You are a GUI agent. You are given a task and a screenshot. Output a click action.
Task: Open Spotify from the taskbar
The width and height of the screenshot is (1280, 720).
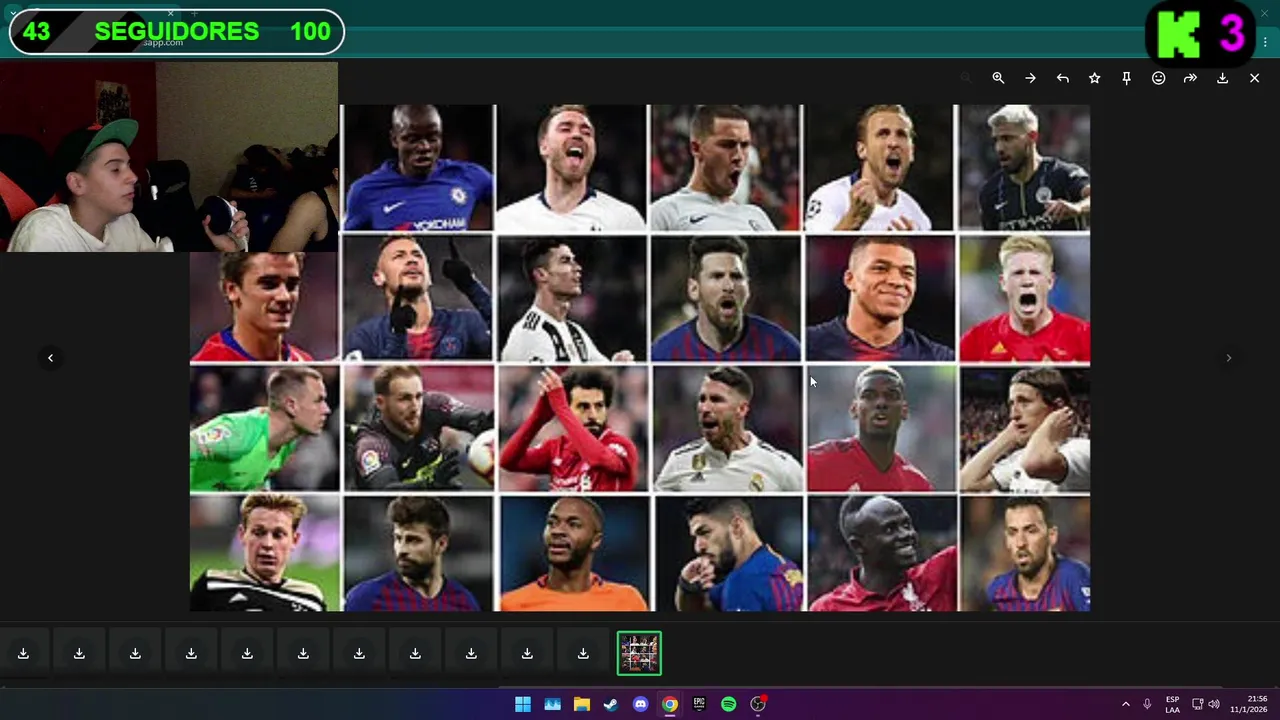click(x=728, y=705)
